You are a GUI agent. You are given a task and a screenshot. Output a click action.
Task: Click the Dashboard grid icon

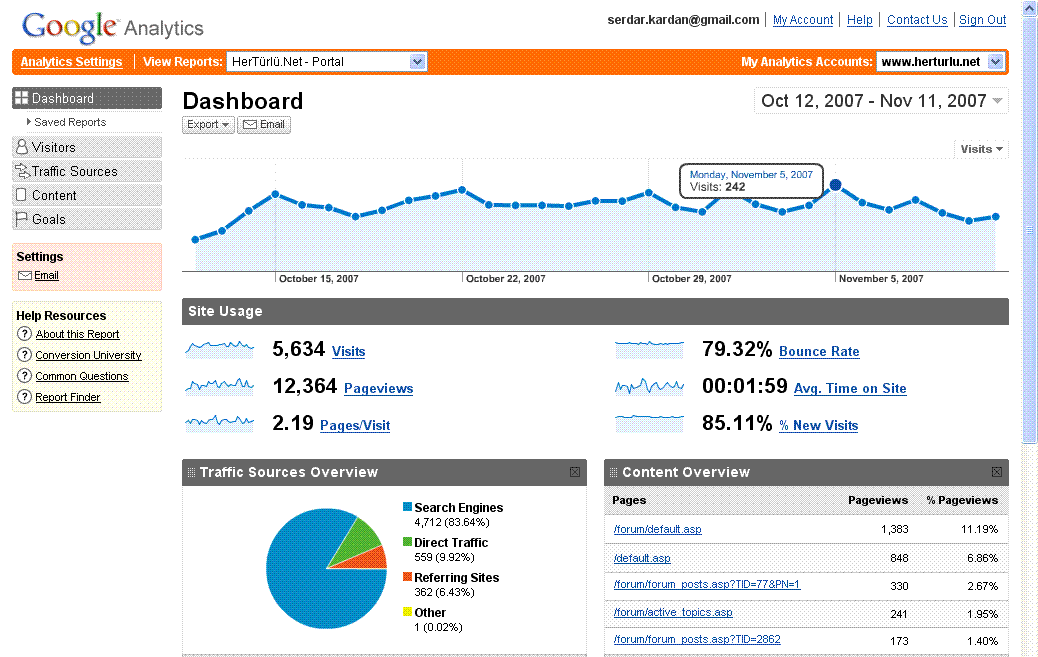pos(21,97)
